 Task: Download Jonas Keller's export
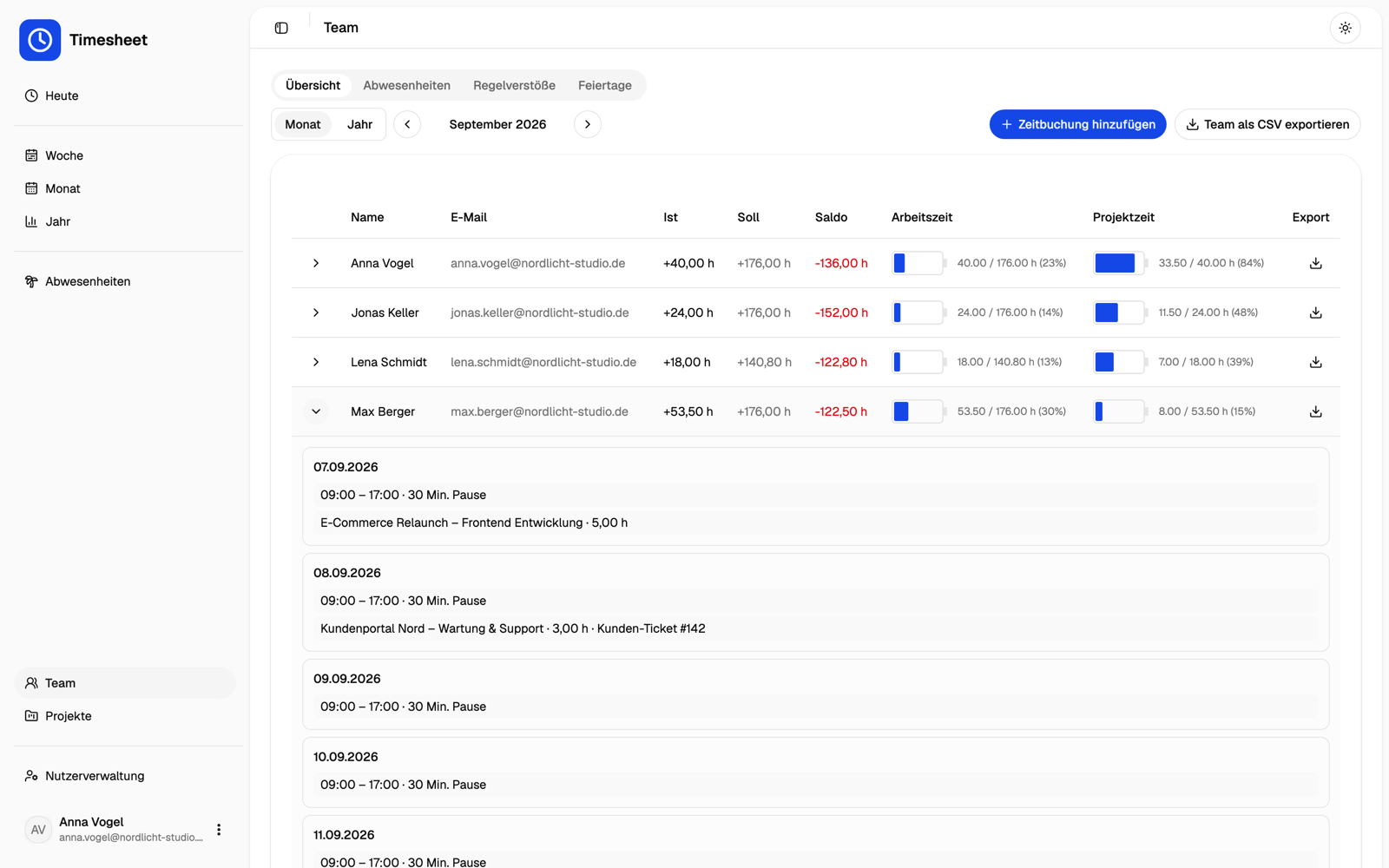tap(1315, 312)
